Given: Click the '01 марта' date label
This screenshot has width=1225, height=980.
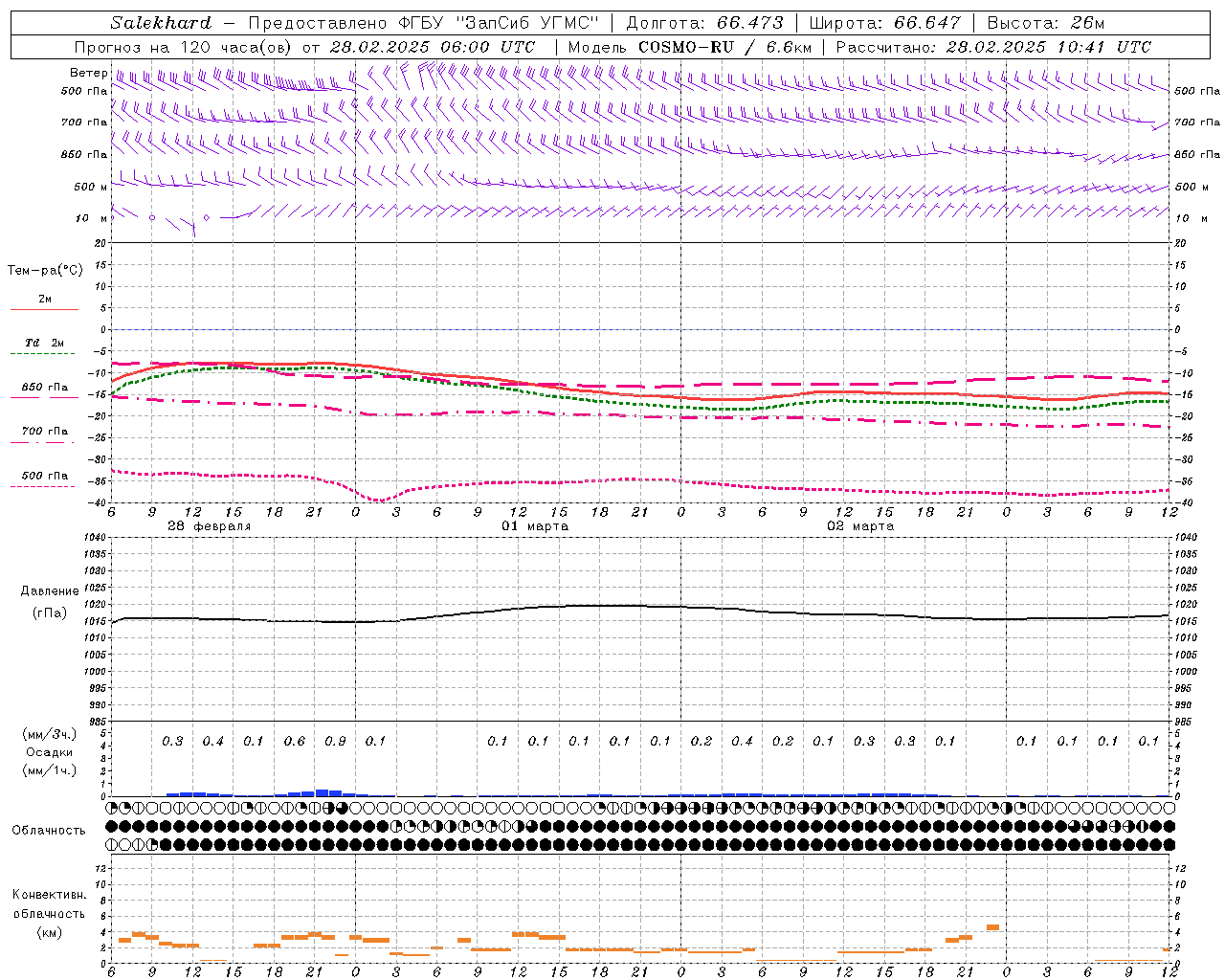Looking at the screenshot, I should tap(535, 526).
